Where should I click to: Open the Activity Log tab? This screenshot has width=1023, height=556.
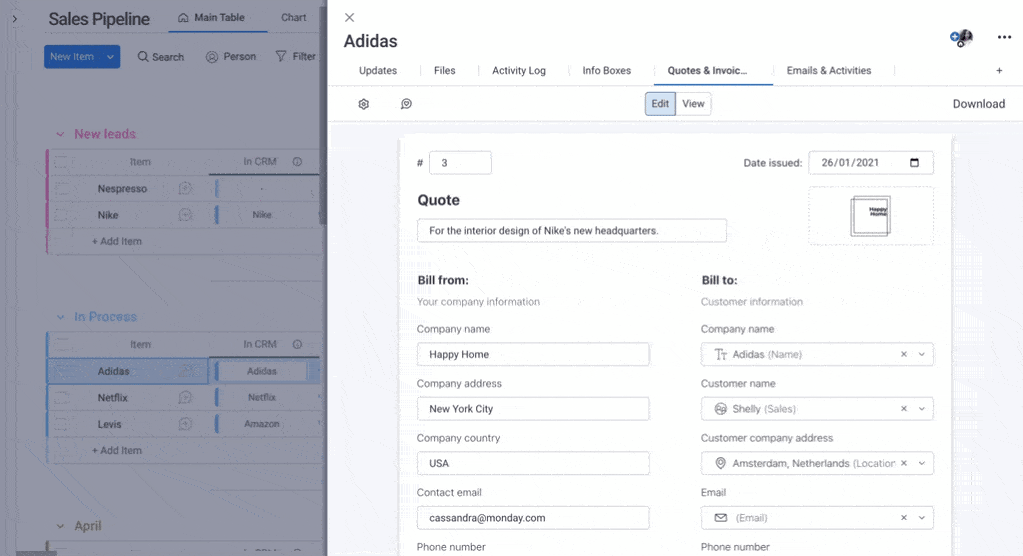(x=519, y=70)
